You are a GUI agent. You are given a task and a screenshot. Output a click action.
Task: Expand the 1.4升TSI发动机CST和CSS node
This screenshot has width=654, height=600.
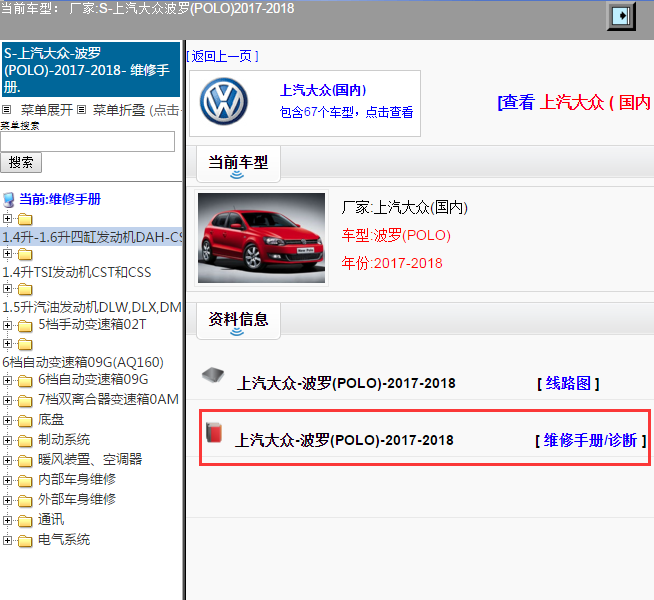coord(7,253)
